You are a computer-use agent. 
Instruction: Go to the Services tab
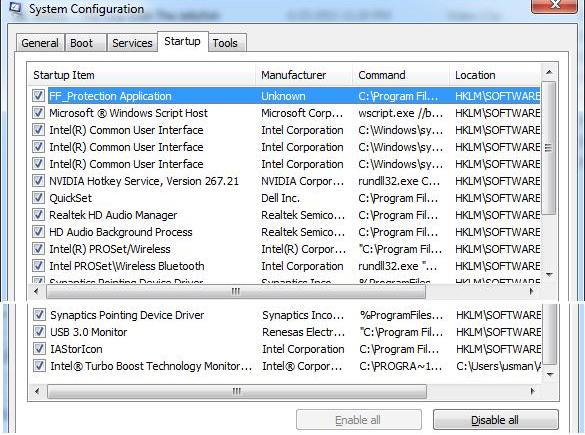pyautogui.click(x=132, y=43)
